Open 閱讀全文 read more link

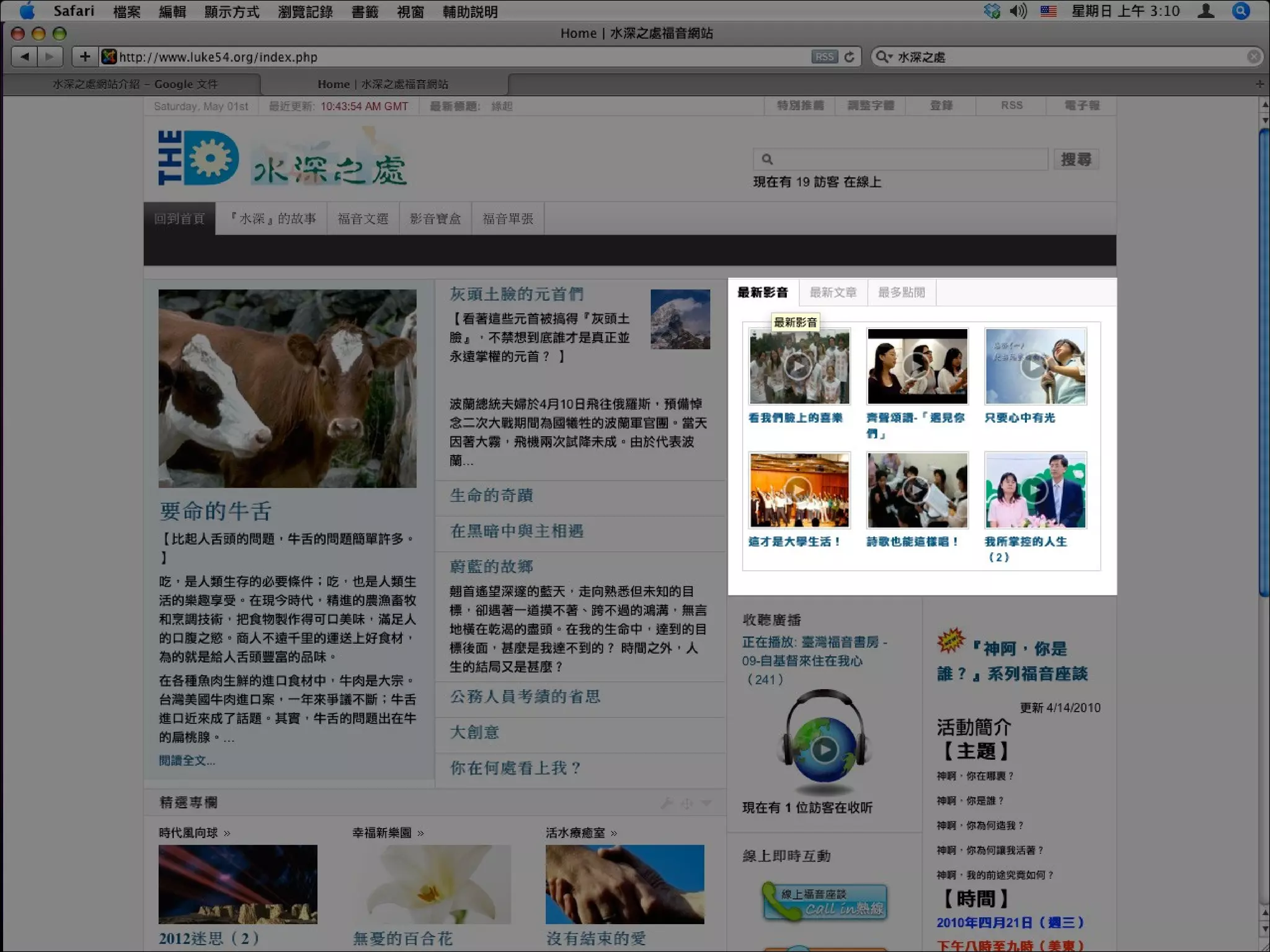[x=187, y=760]
